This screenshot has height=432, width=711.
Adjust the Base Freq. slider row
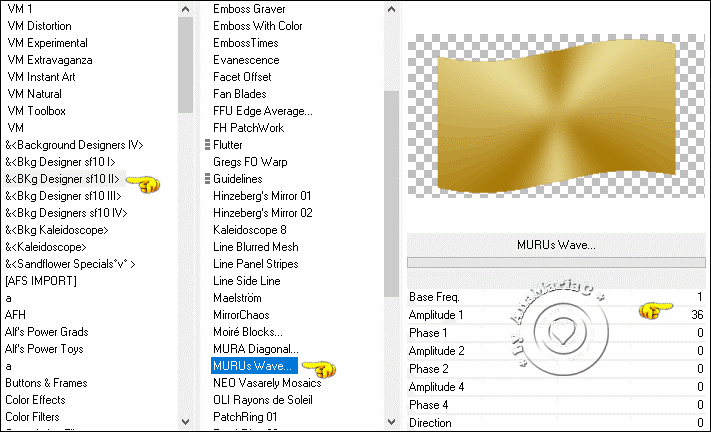click(556, 297)
